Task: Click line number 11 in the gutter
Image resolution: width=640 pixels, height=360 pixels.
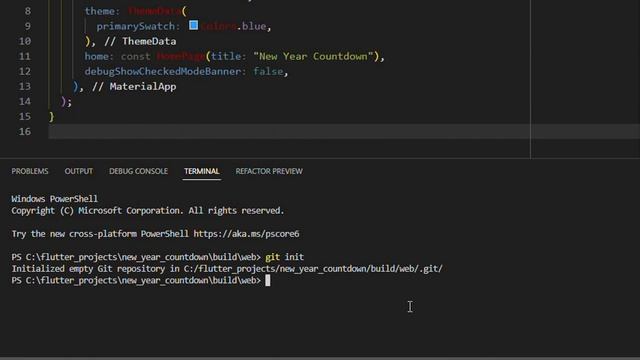Action: (x=25, y=56)
